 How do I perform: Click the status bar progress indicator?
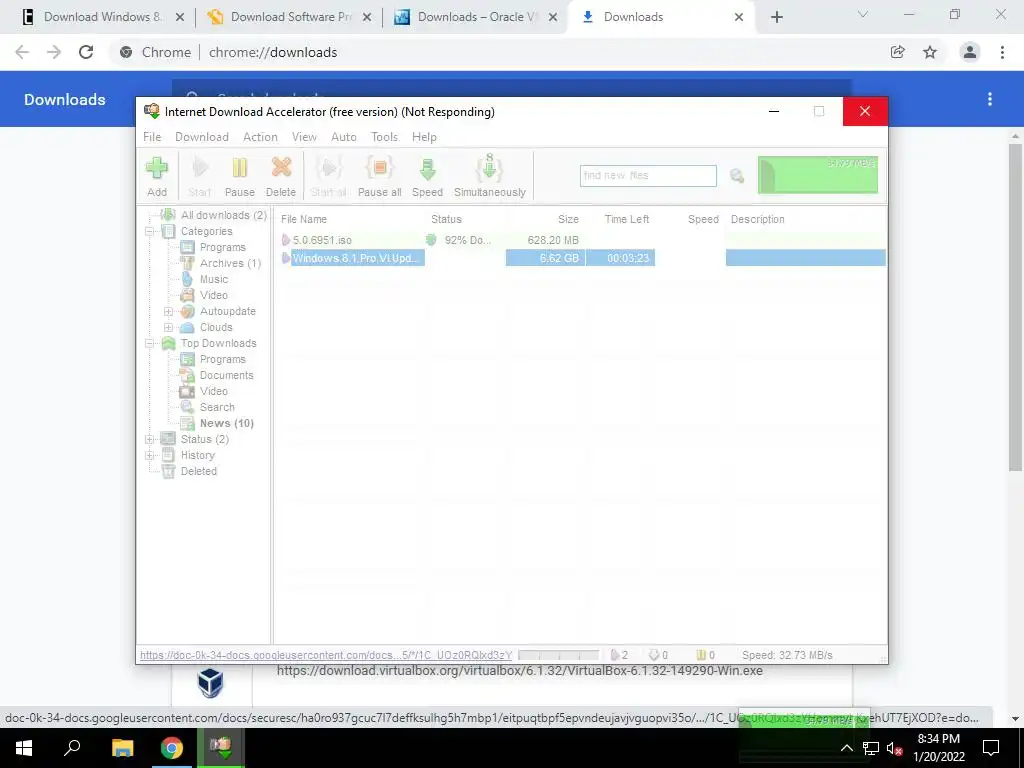pos(558,654)
